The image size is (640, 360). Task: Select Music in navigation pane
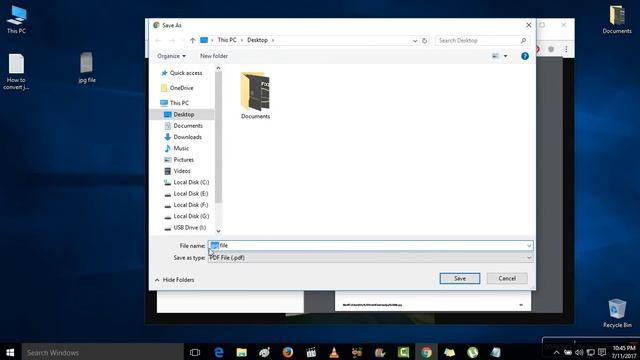176,148
